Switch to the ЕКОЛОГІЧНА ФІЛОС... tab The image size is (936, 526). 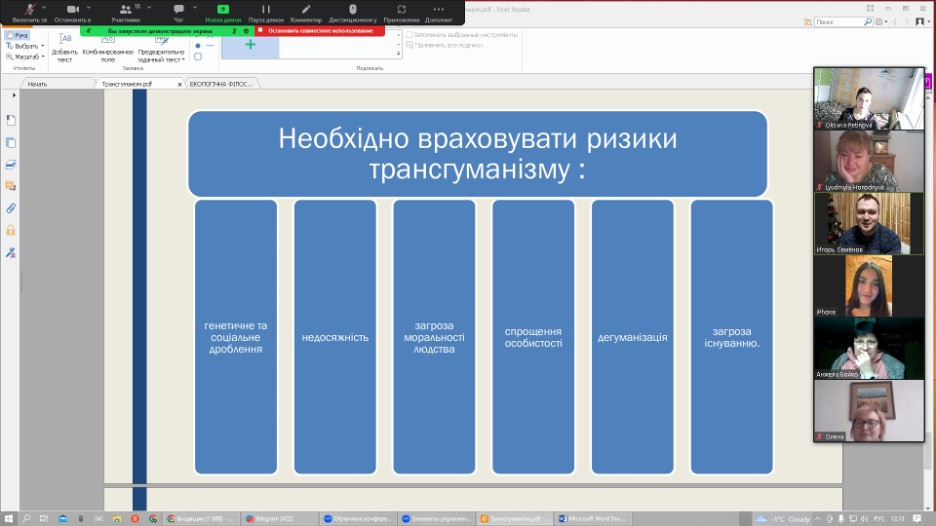pyautogui.click(x=221, y=84)
